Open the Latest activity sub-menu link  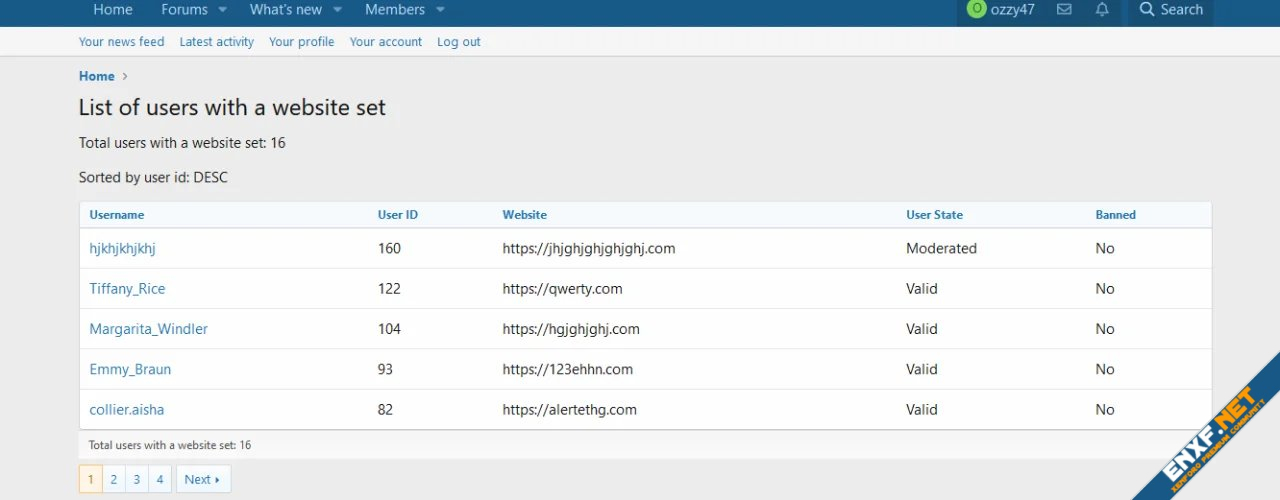click(x=216, y=42)
